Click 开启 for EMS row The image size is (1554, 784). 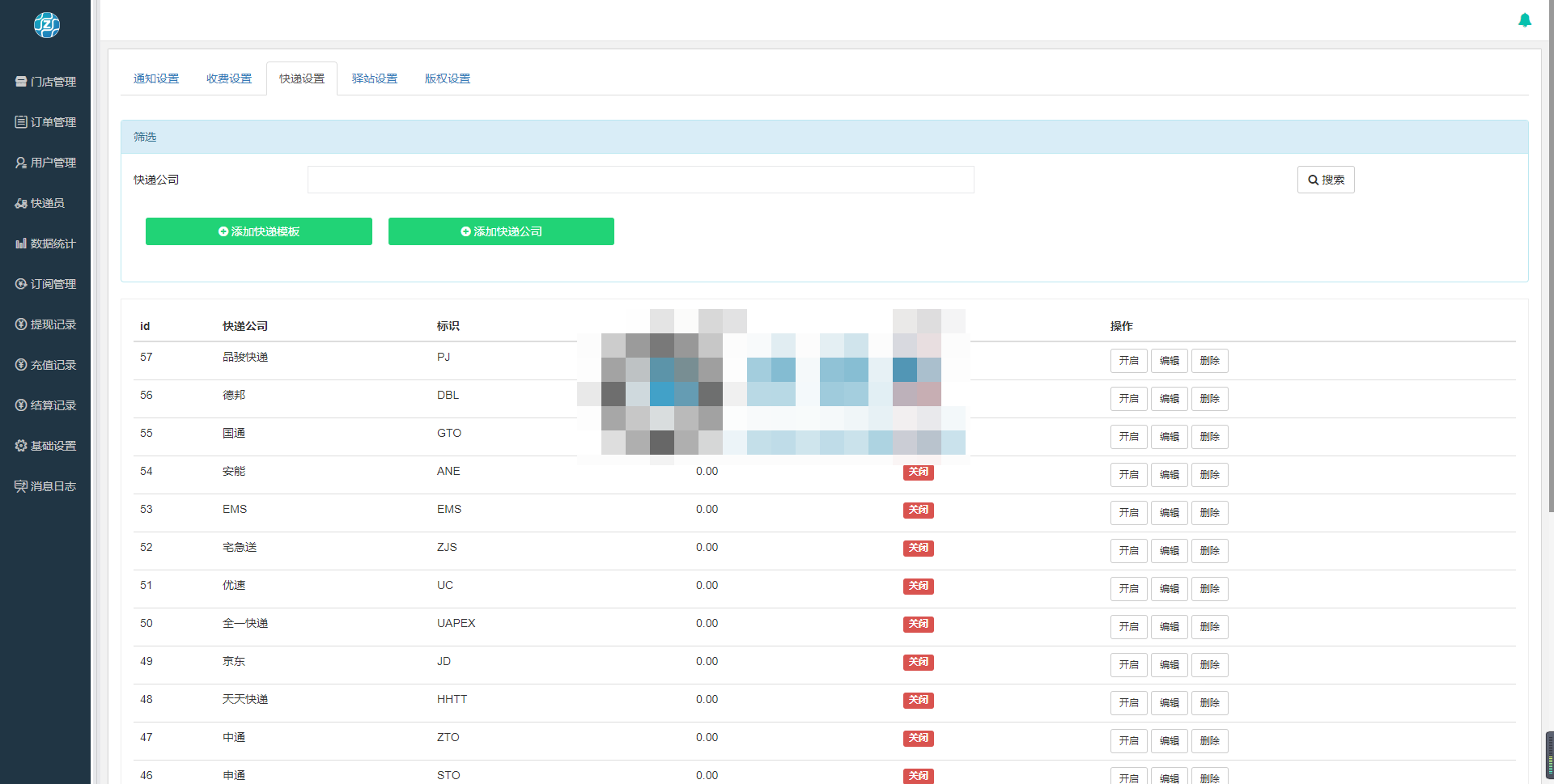click(1128, 513)
